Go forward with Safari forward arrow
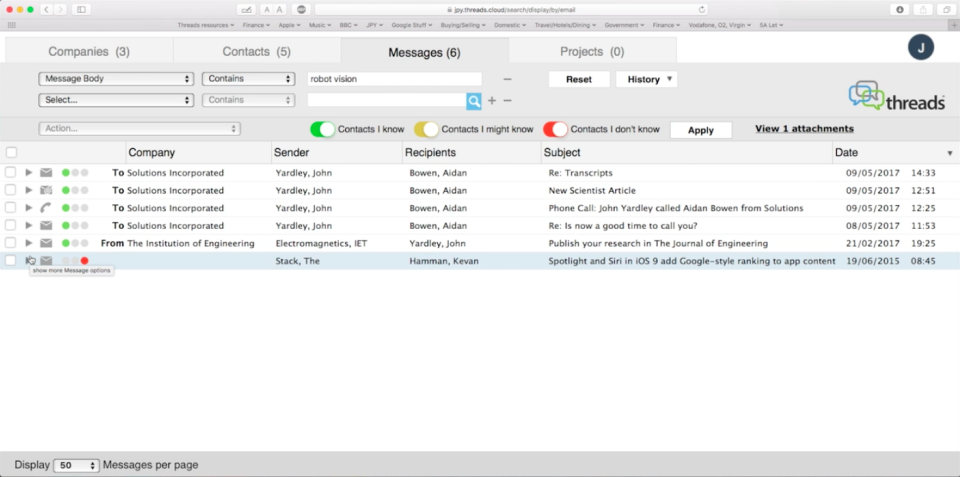Screen dimensions: 960x477 [x=60, y=9]
